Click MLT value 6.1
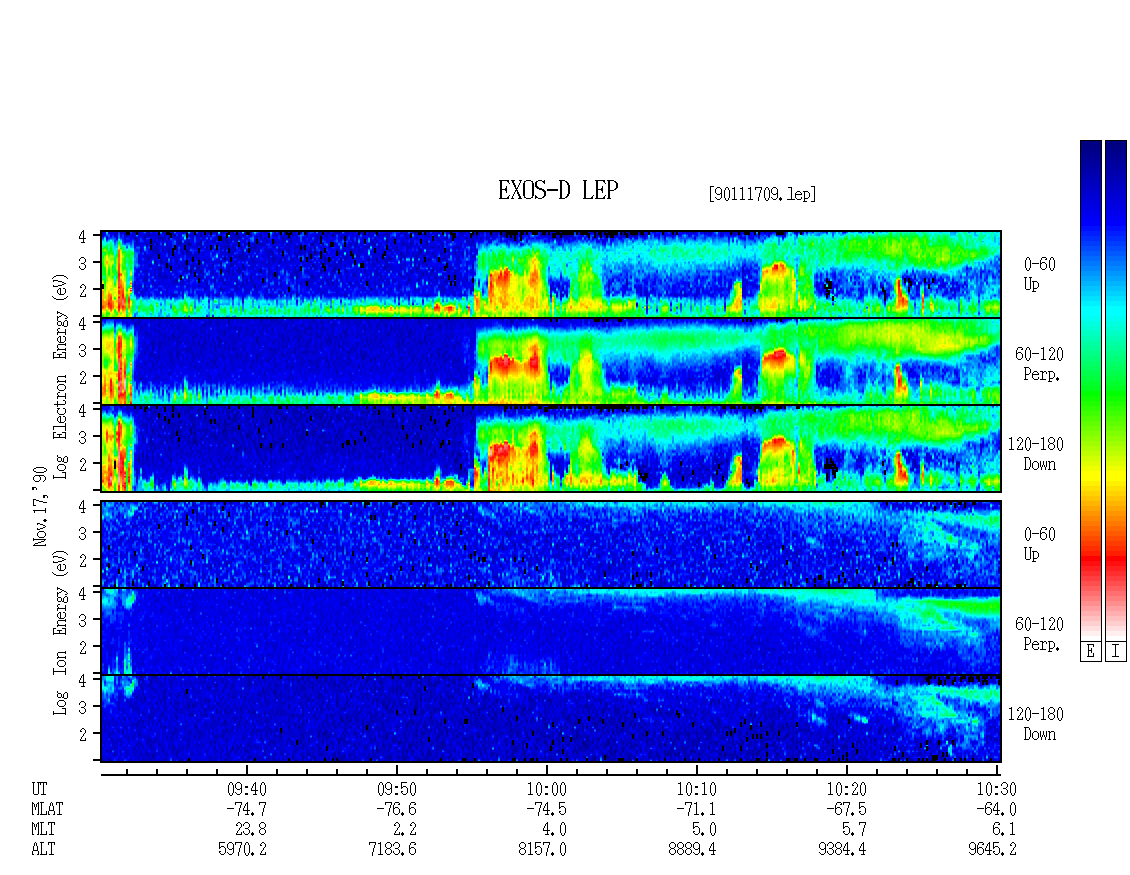 [1005, 829]
